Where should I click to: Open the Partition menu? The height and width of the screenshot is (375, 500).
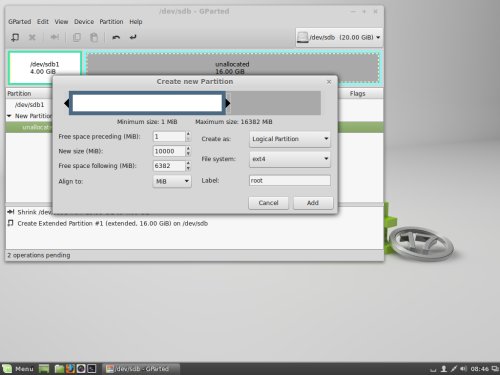tap(111, 22)
